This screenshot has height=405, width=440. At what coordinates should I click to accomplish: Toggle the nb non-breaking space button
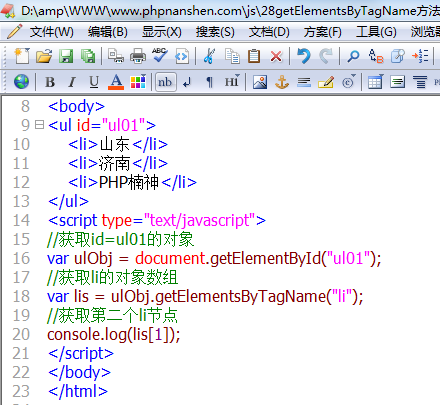pyautogui.click(x=166, y=82)
